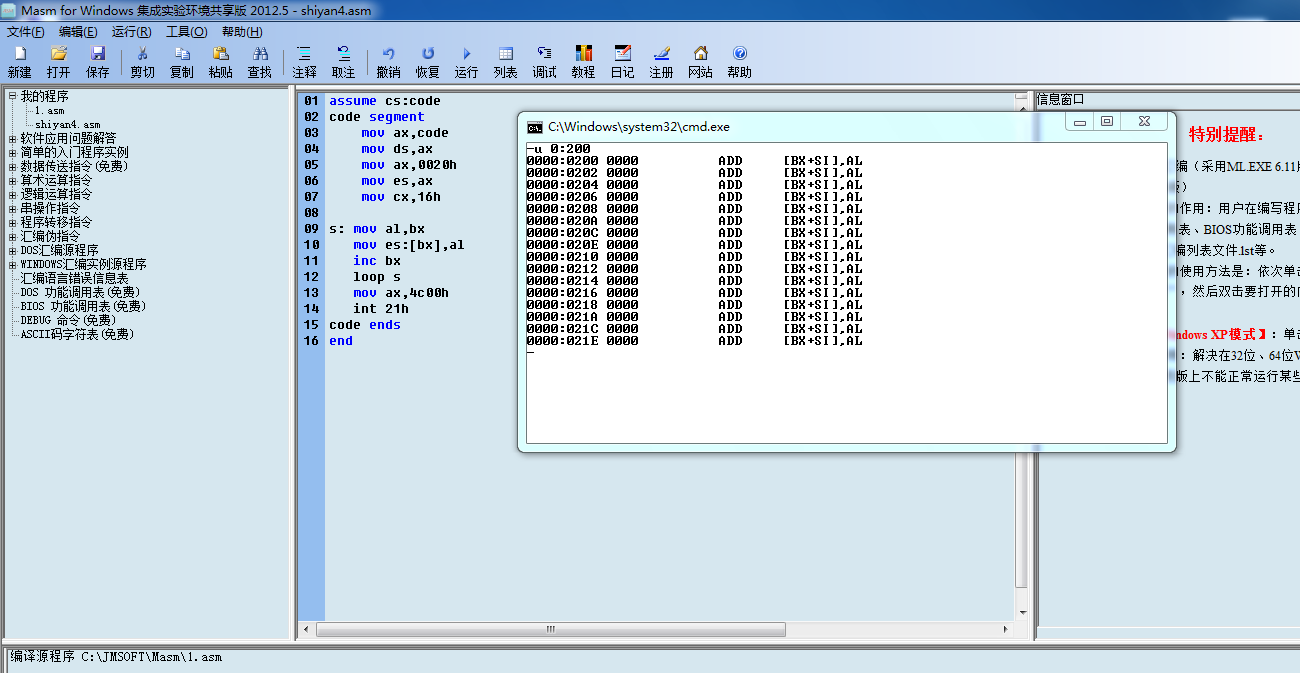The height and width of the screenshot is (673, 1300).
Task: Open the 调试 (Debug) toolbar icon
Action: coord(544,54)
